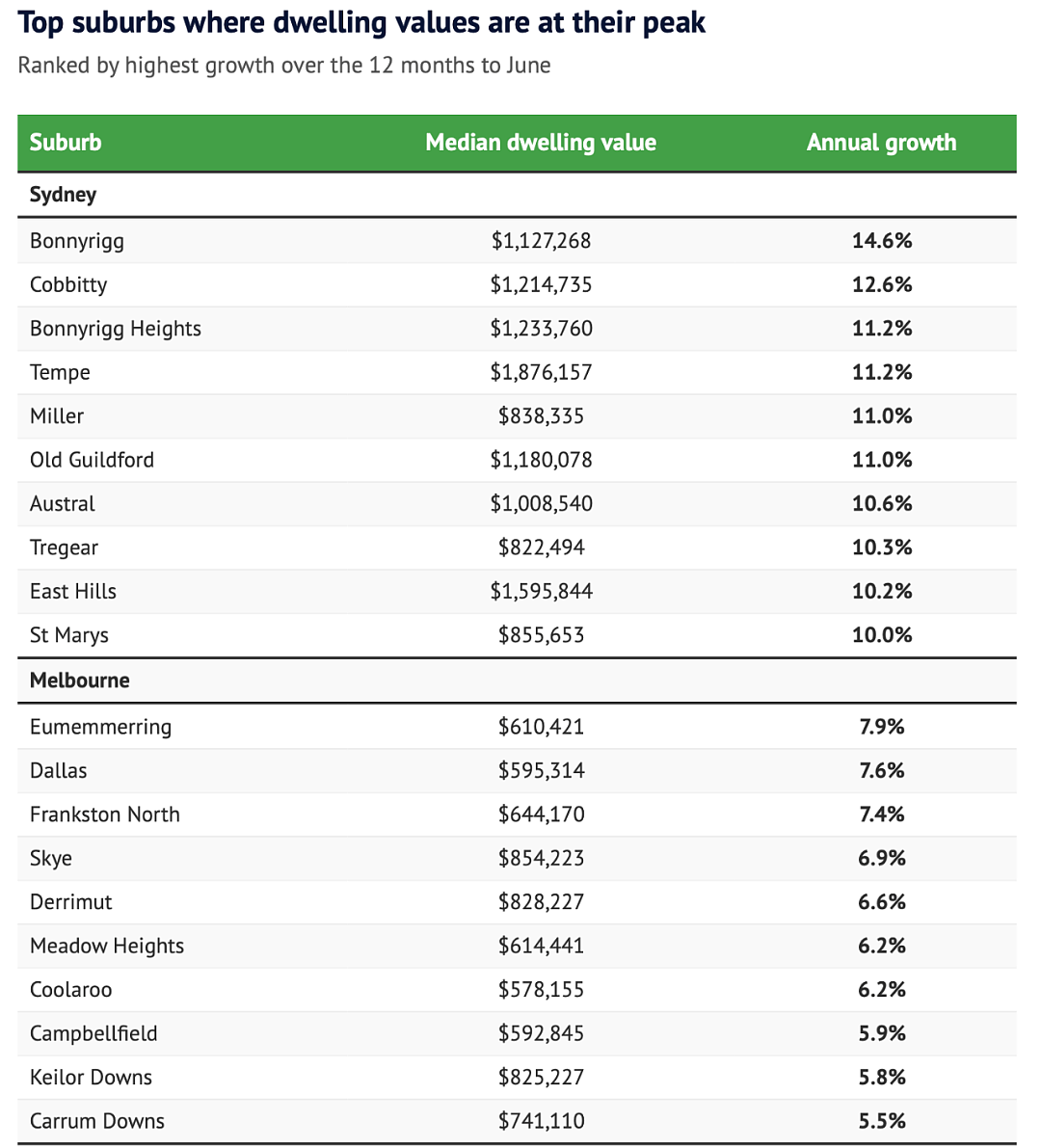This screenshot has width=1041, height=1148.
Task: Click the Median dwelling value header
Action: [x=541, y=142]
